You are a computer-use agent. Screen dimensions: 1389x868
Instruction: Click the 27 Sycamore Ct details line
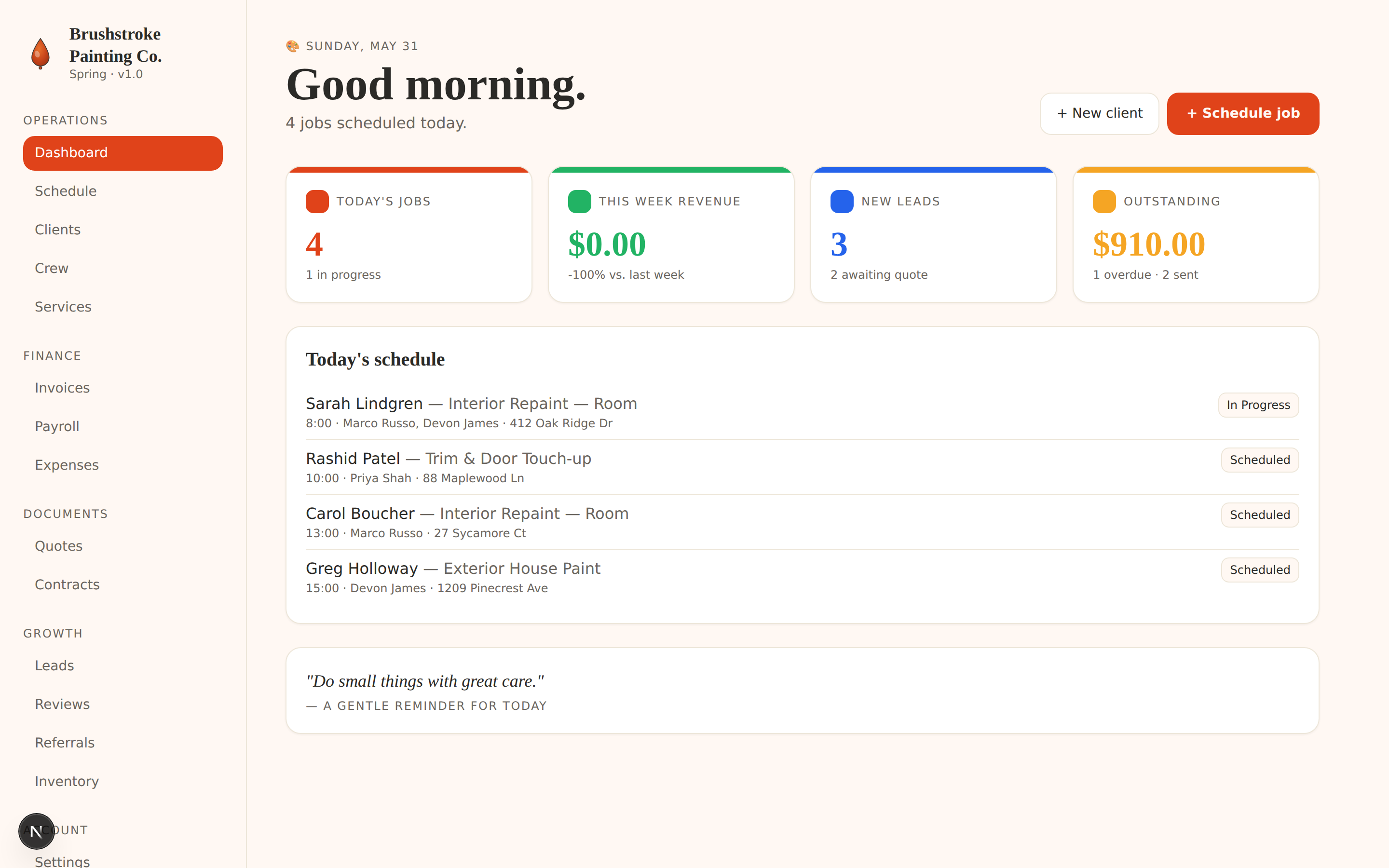(x=416, y=533)
